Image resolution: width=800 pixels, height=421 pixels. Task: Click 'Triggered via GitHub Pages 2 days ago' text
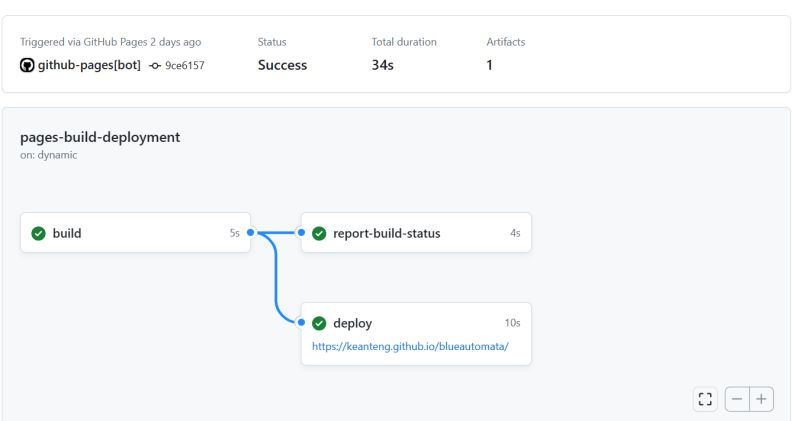pyautogui.click(x=111, y=42)
